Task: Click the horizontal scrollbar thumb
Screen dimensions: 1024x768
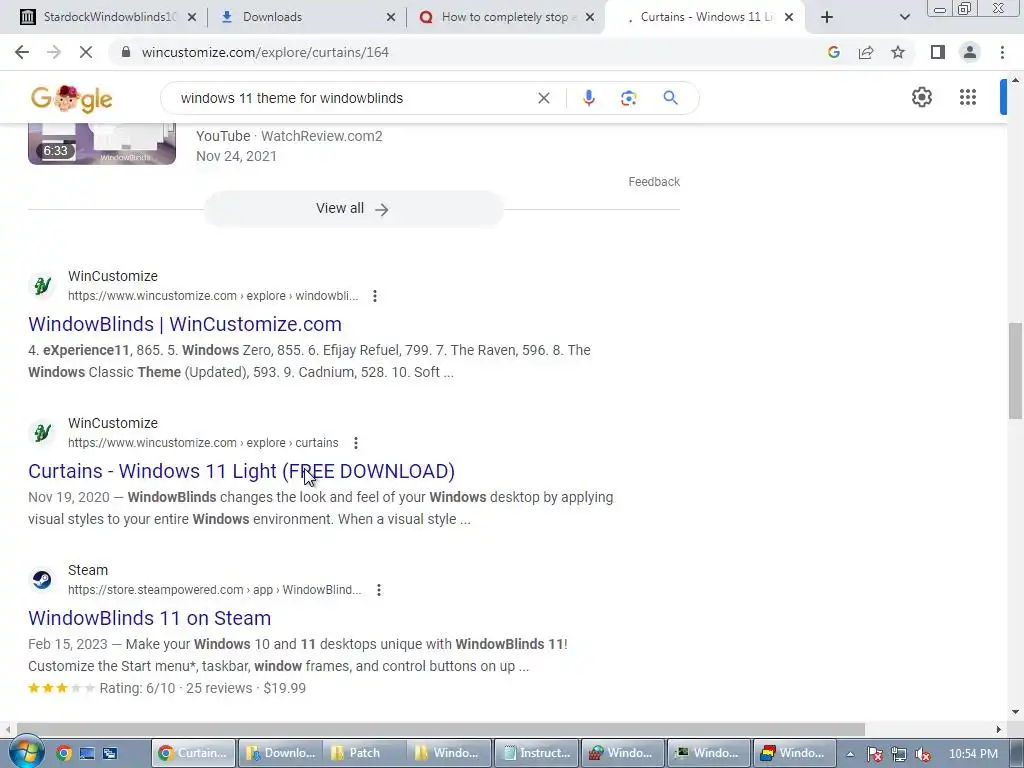Action: point(441,729)
